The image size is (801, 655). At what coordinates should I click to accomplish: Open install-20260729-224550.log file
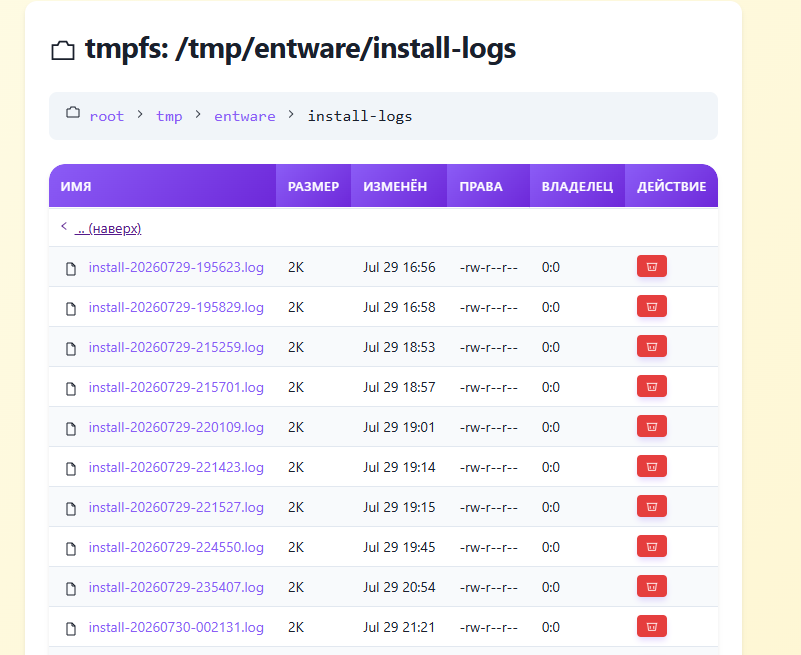click(176, 547)
